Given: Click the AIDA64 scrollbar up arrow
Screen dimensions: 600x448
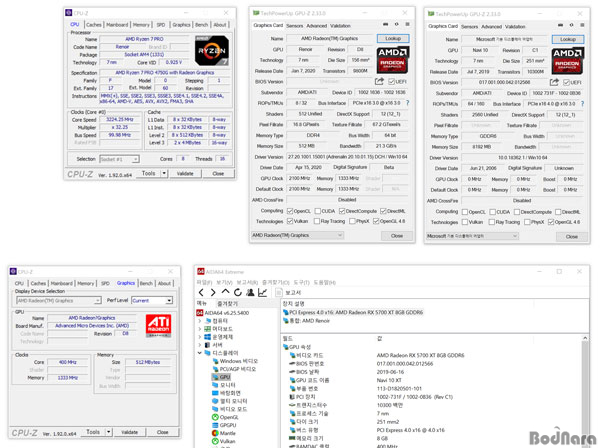Looking at the screenshot, I should tap(585, 338).
